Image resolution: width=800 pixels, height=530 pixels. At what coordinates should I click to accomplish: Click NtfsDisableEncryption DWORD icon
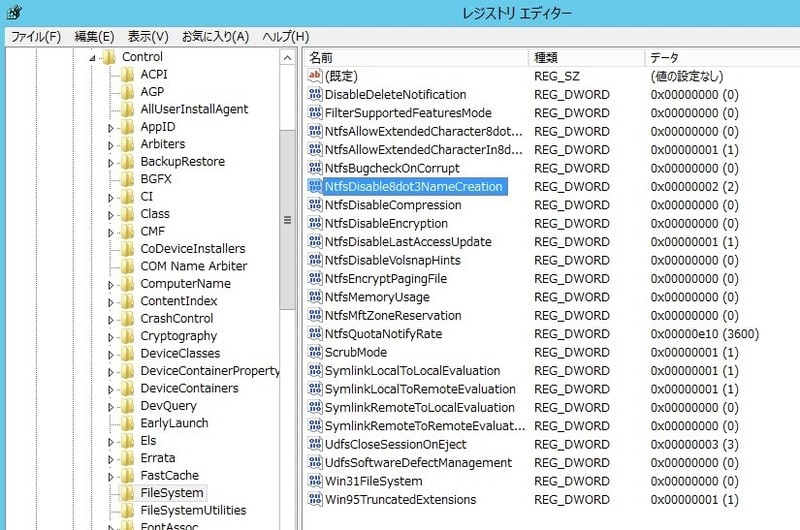click(x=315, y=223)
